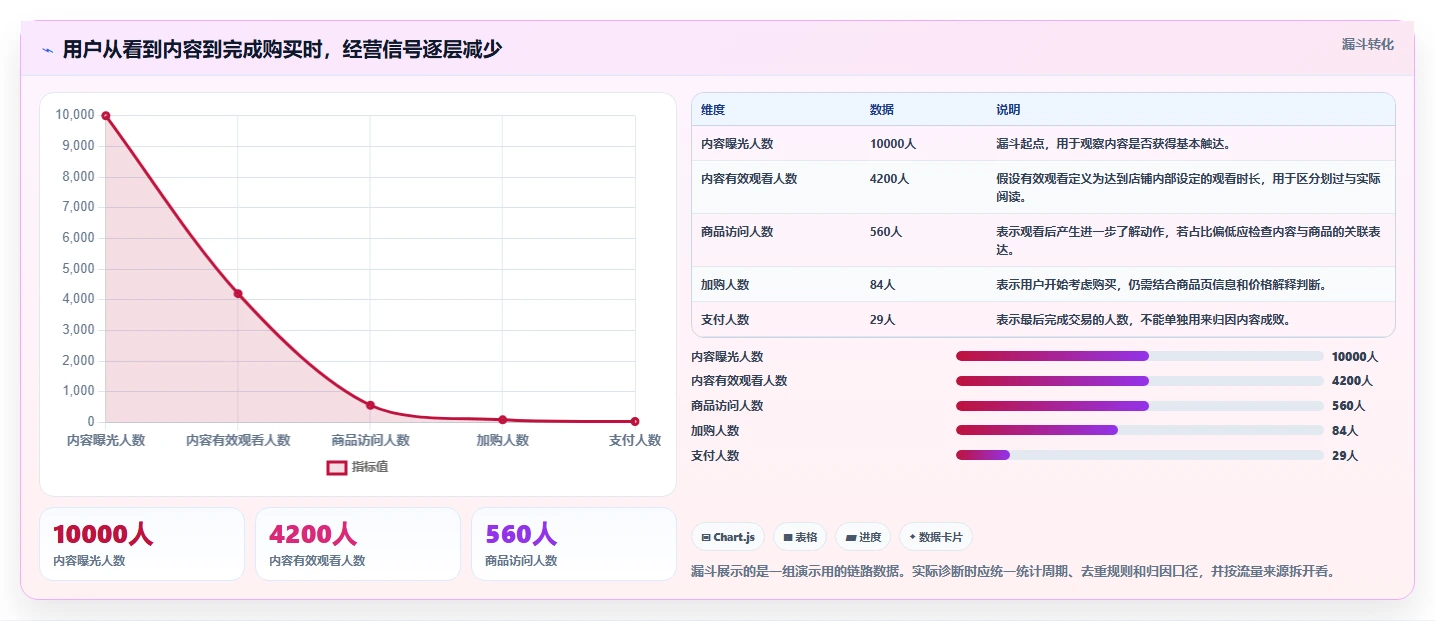This screenshot has height=621, width=1435.
Task: Click the 4200人 table cell
Action: [889, 179]
